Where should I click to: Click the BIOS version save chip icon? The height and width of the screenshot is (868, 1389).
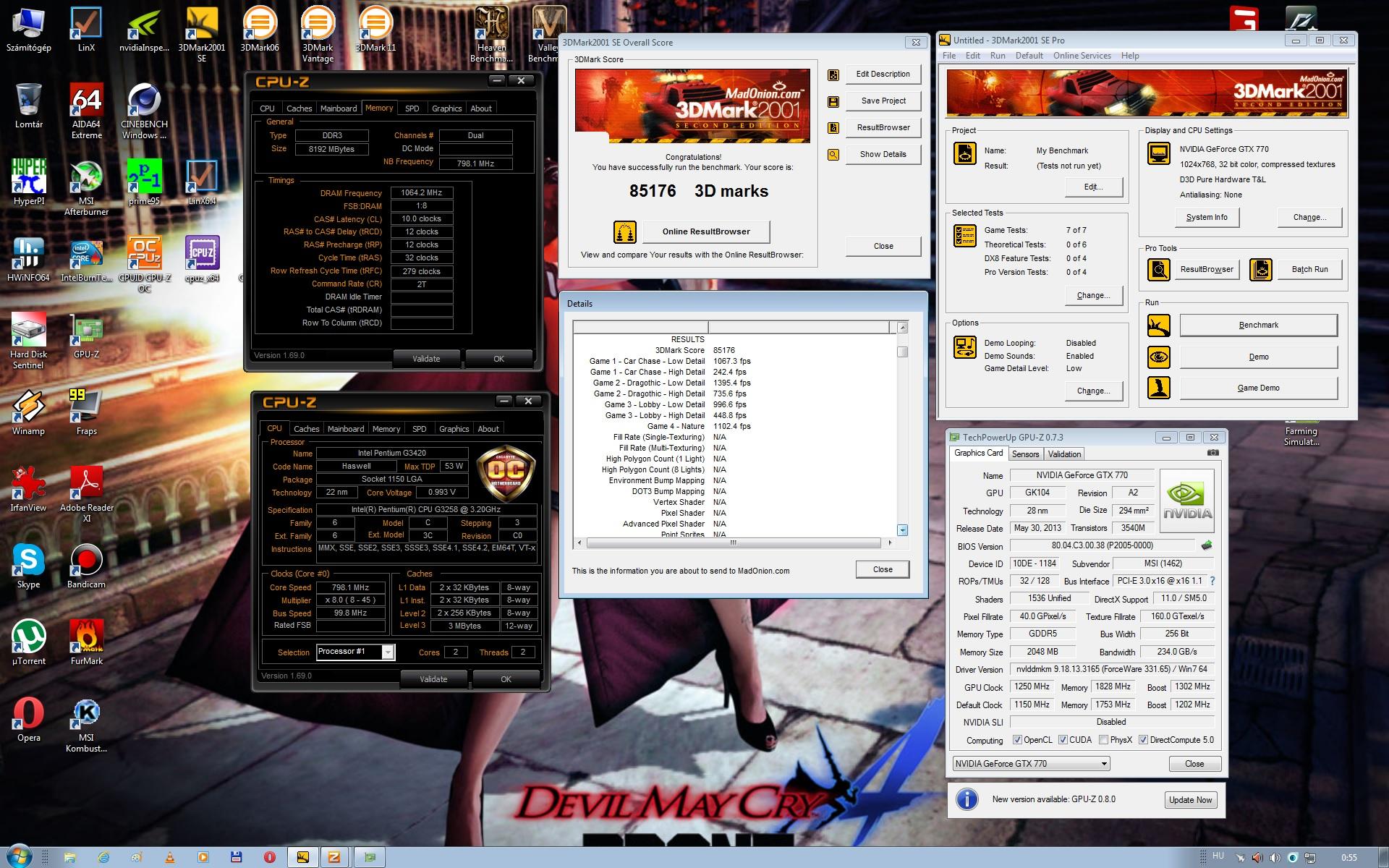1206,545
